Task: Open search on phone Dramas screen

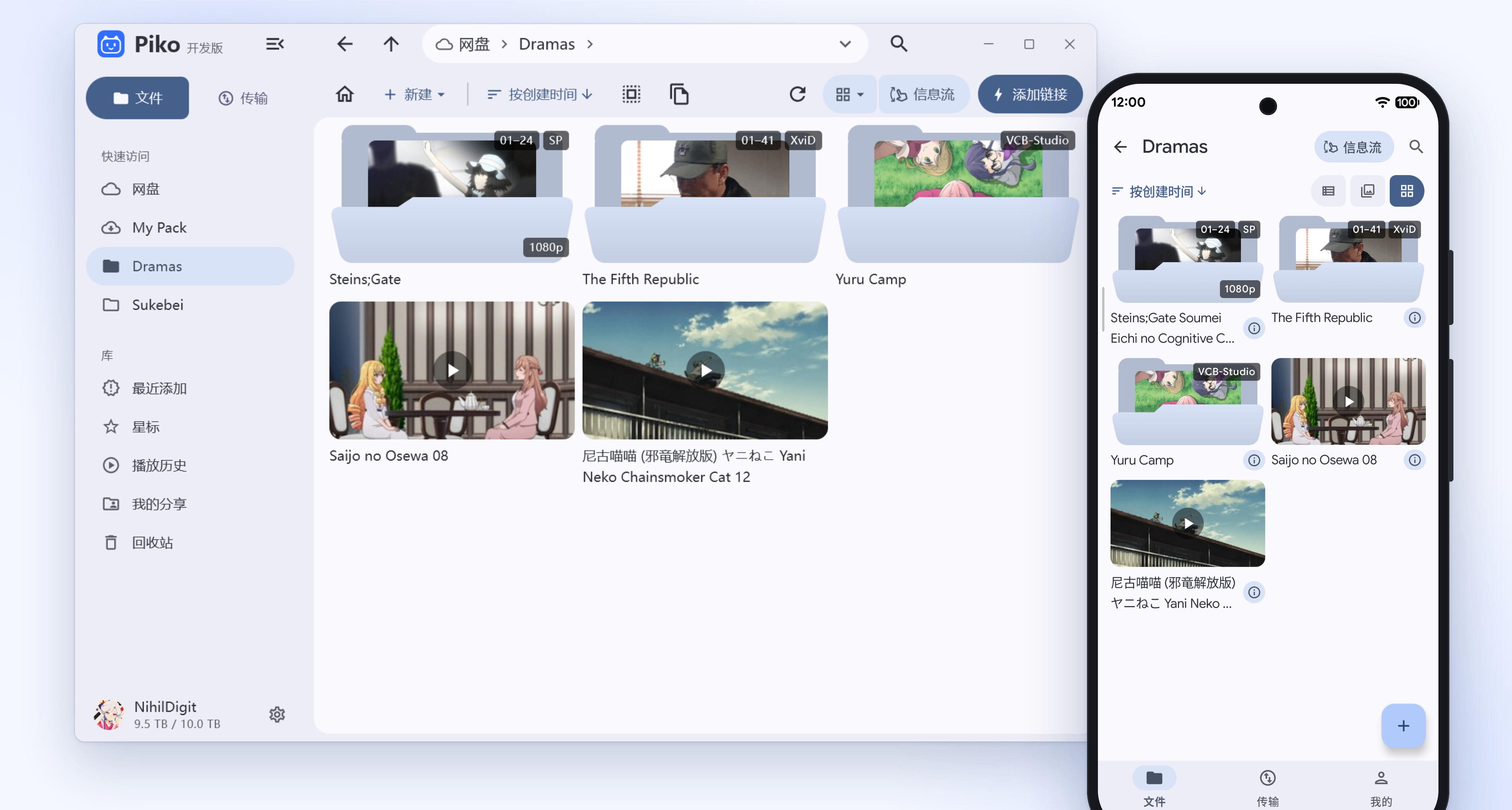Action: pyautogui.click(x=1416, y=147)
